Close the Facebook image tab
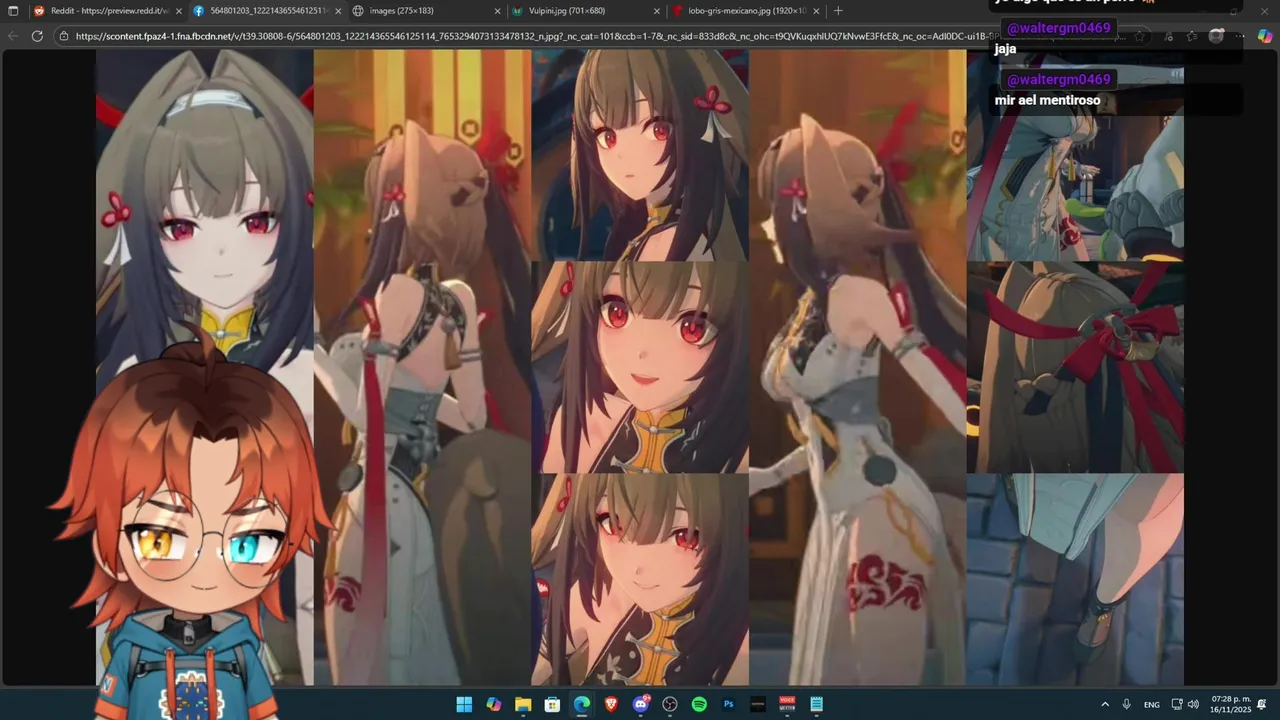 337,11
